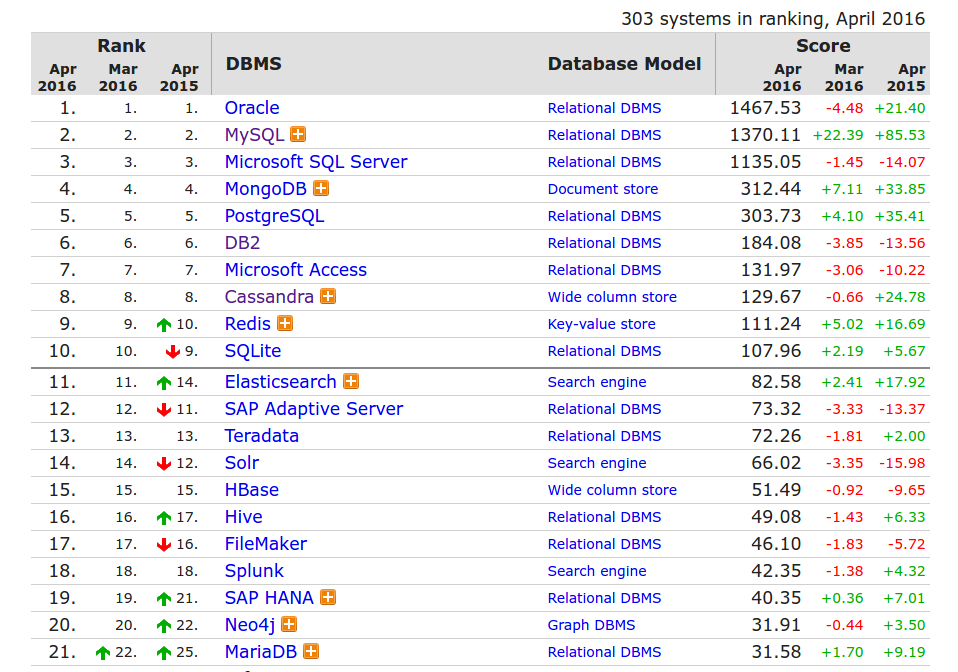This screenshot has height=672, width=958.
Task: Select the Document store database model link
Action: 603,189
